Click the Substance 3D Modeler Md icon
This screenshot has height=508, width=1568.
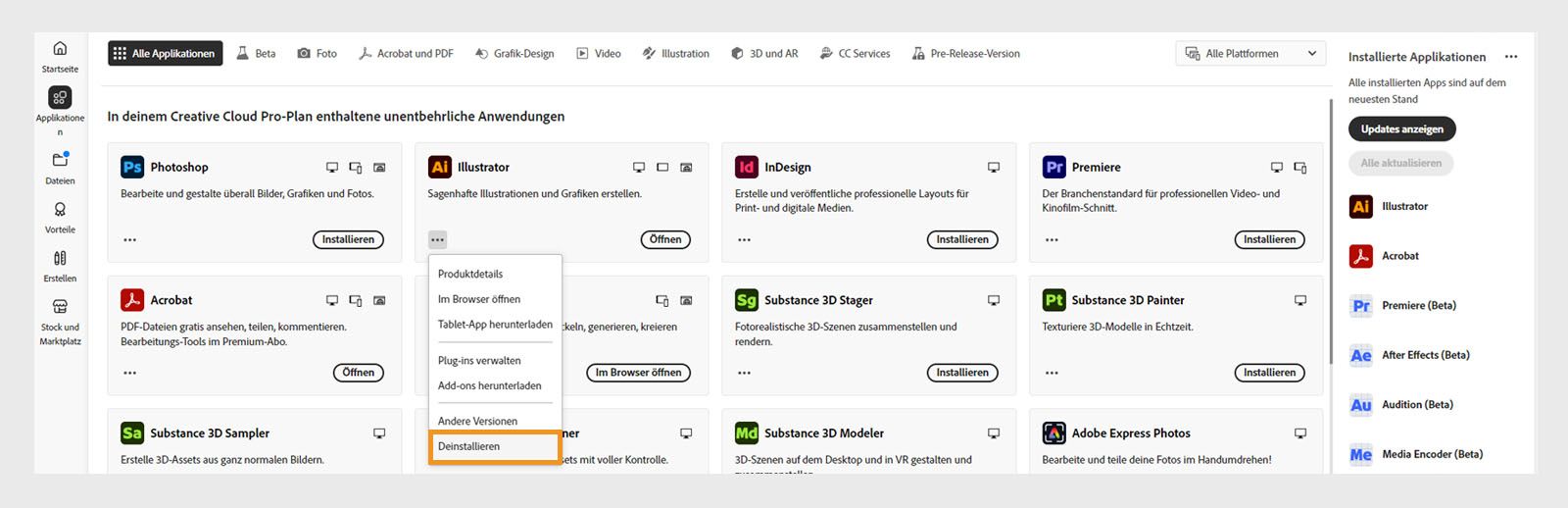point(747,432)
